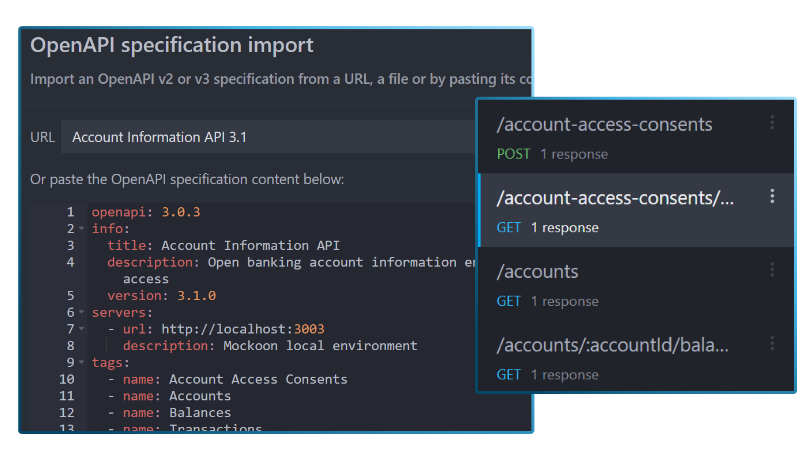The image size is (800, 454).
Task: Select the /account-access-consents/... GET route
Action: click(x=636, y=210)
